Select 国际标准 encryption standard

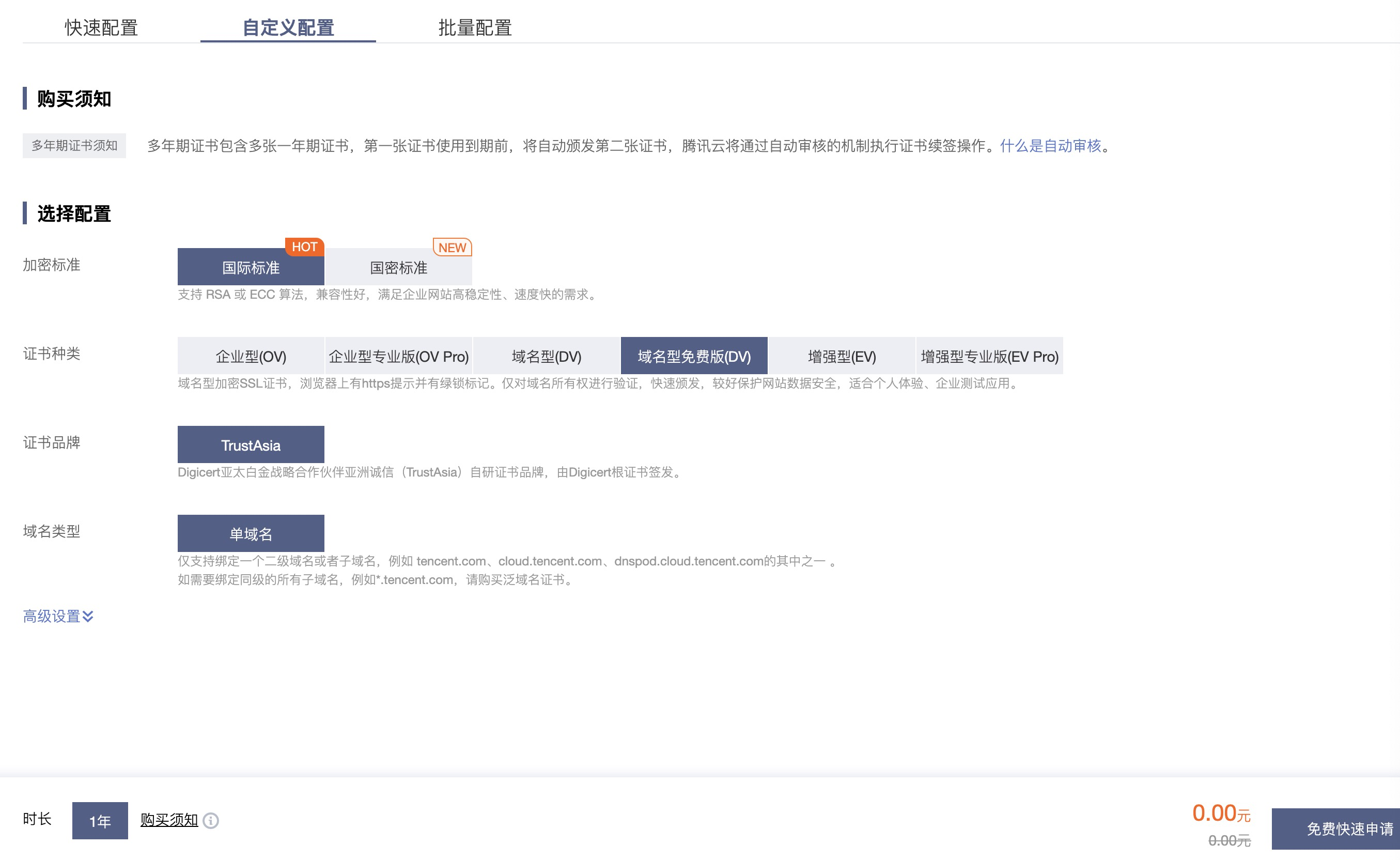[251, 268]
